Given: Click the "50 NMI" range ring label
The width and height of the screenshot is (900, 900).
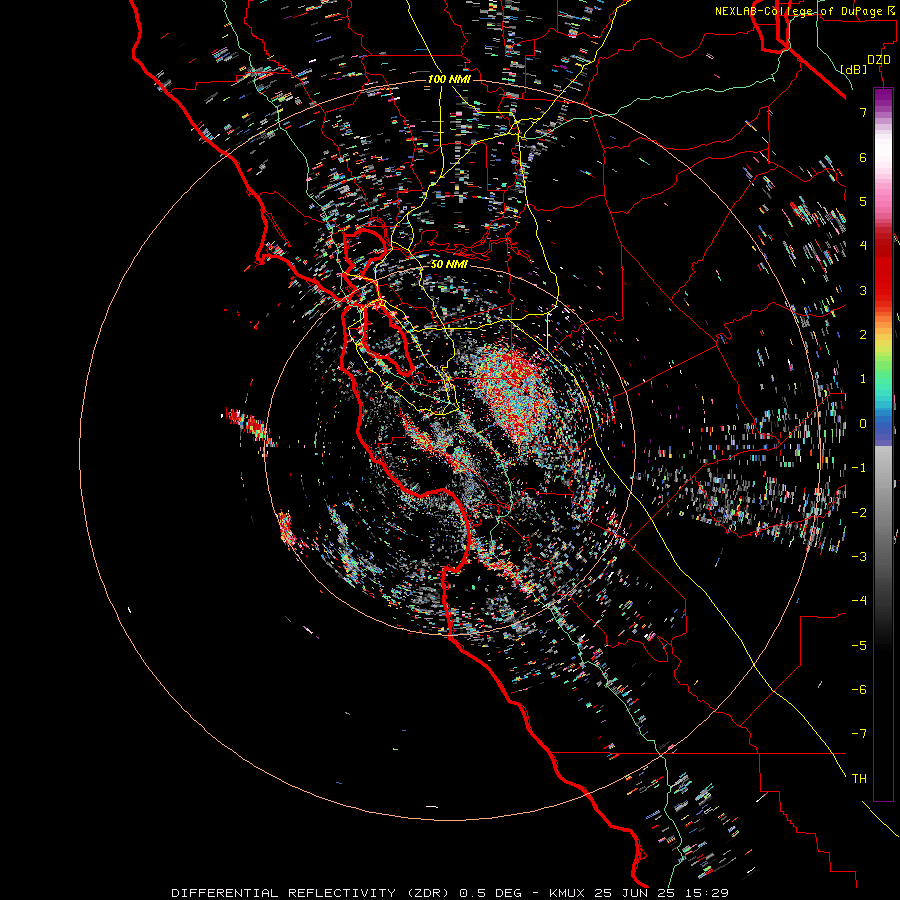Looking at the screenshot, I should point(449,264).
